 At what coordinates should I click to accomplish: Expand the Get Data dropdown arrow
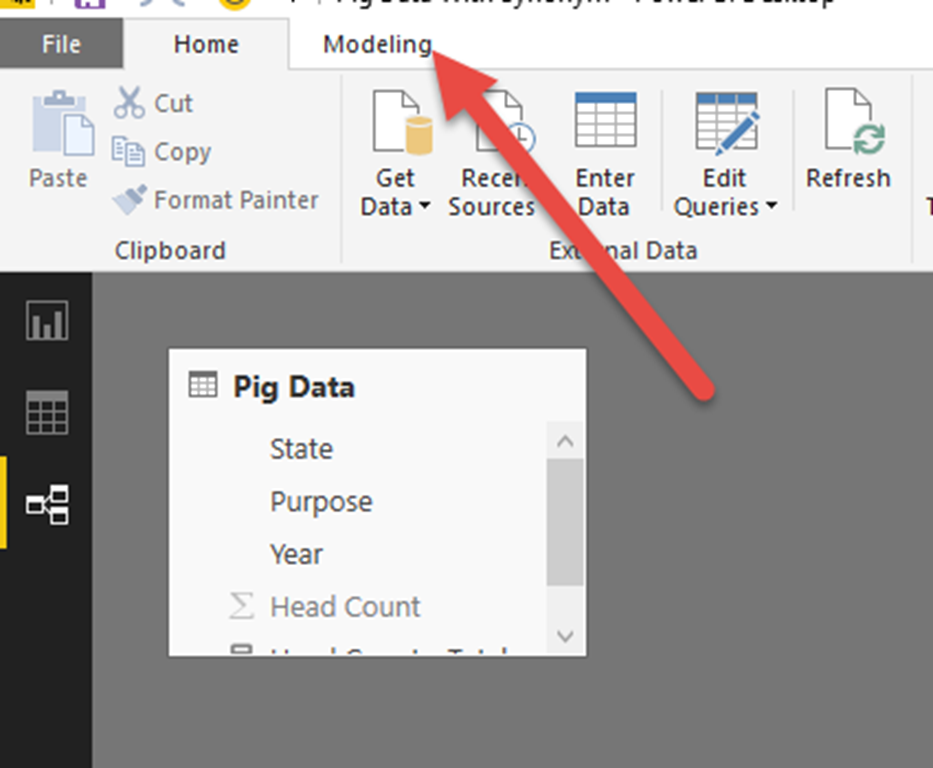pos(424,207)
